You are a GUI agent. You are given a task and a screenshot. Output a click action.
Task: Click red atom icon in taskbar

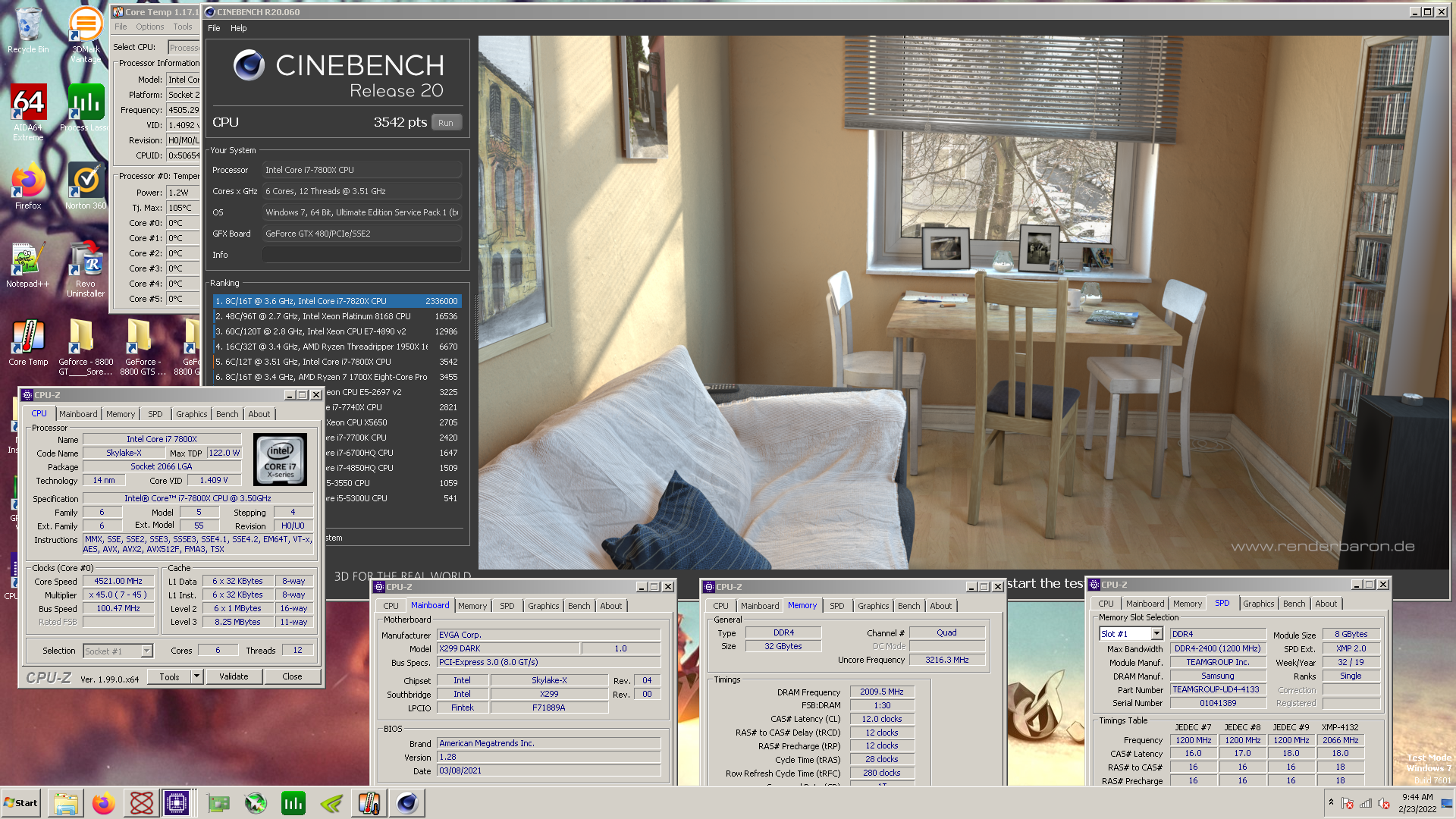[142, 803]
